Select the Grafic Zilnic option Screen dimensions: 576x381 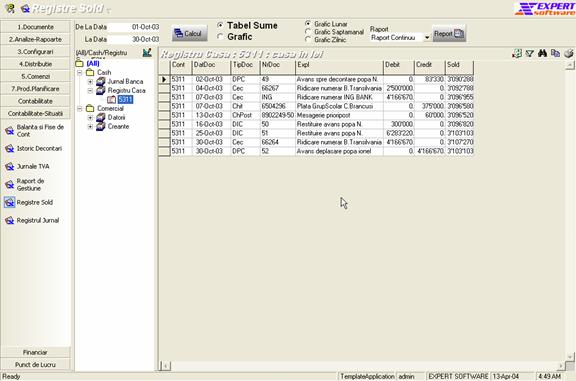tap(308, 40)
